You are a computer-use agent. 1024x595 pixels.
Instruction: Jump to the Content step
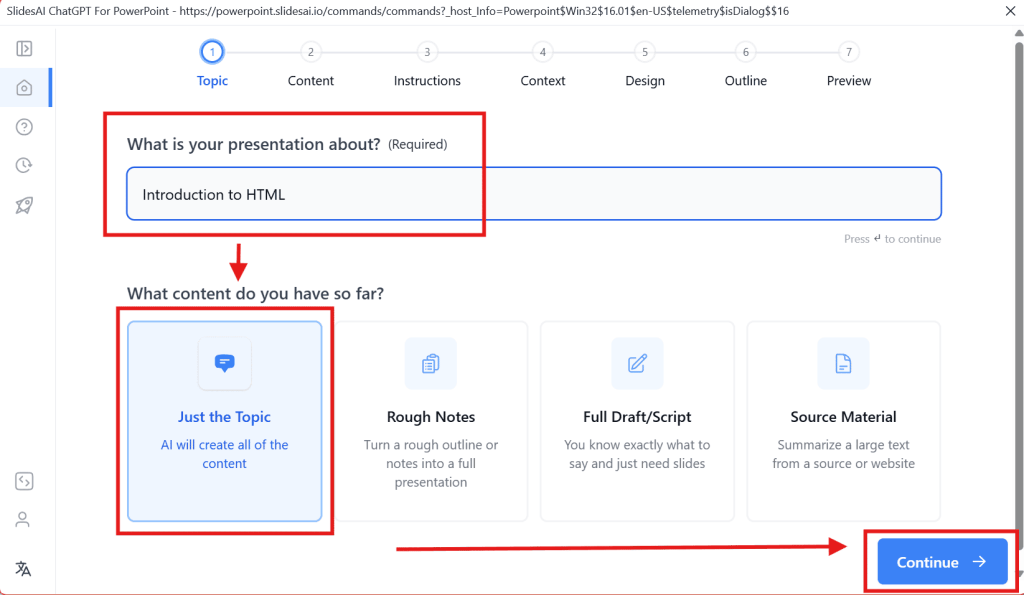pos(310,52)
